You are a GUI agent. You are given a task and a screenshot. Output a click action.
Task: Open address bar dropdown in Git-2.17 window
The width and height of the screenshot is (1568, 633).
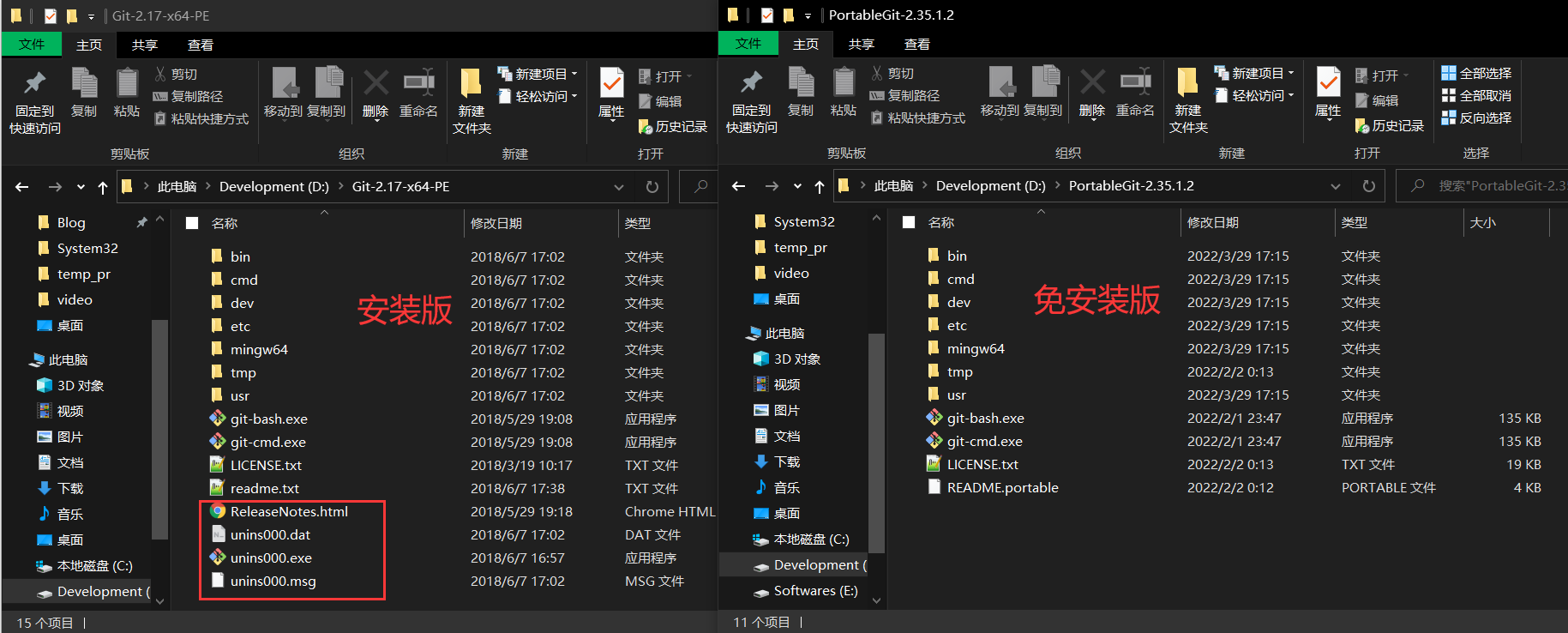[x=619, y=187]
